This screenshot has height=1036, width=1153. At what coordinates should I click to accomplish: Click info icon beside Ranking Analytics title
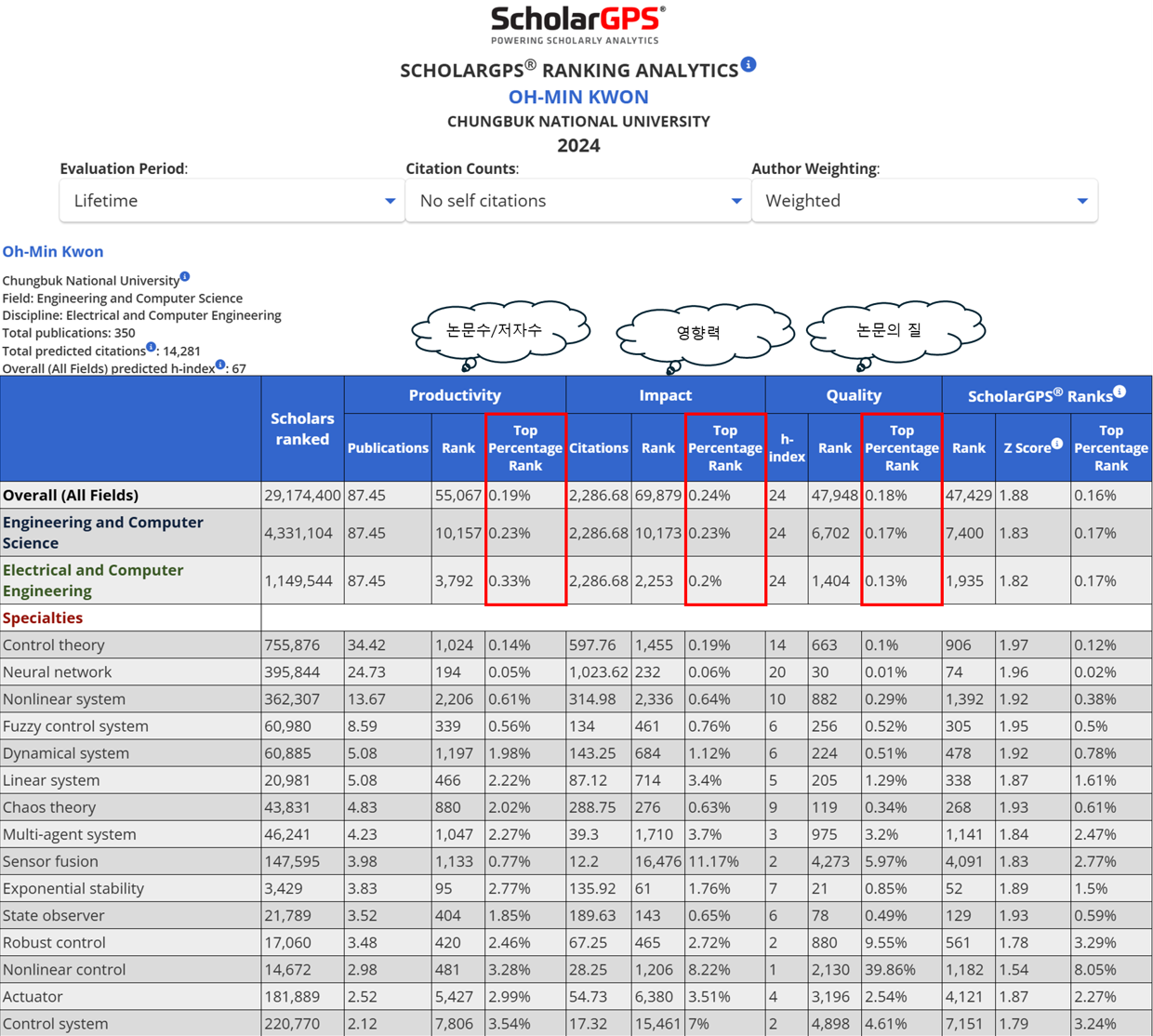pyautogui.click(x=749, y=64)
